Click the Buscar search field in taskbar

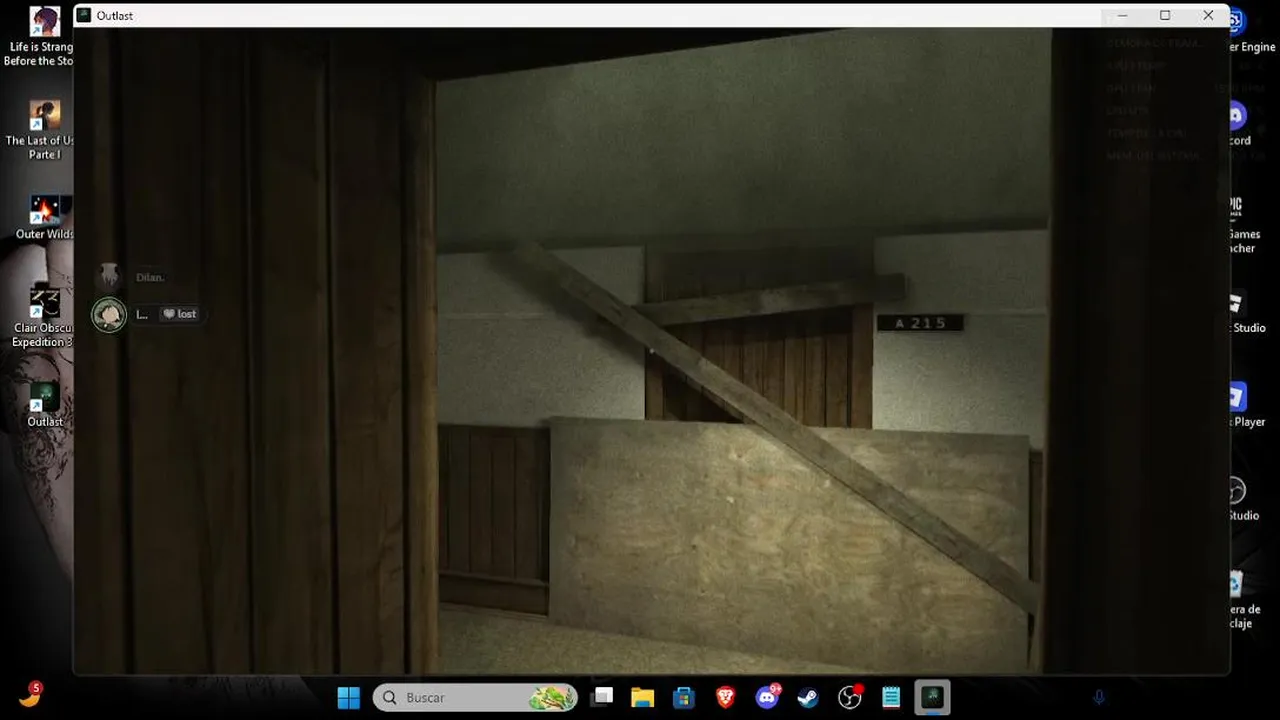(476, 697)
